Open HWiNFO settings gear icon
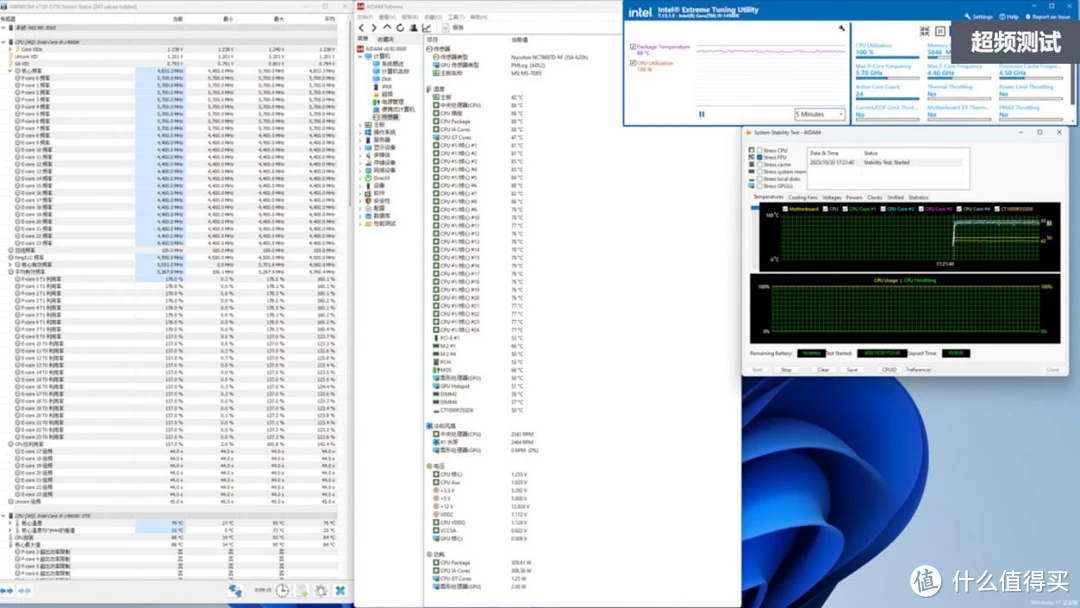This screenshot has width=1080, height=608. click(321, 590)
